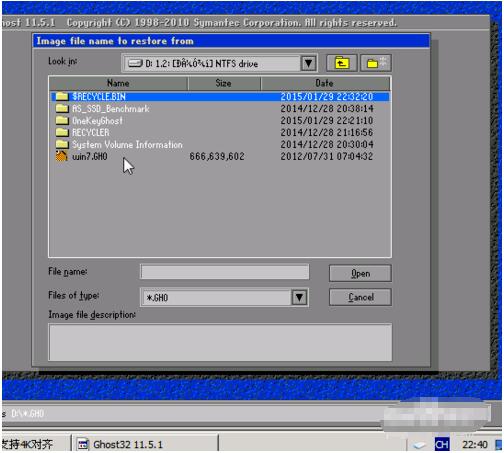Click date 2015/01/29 22:21:10

point(327,121)
